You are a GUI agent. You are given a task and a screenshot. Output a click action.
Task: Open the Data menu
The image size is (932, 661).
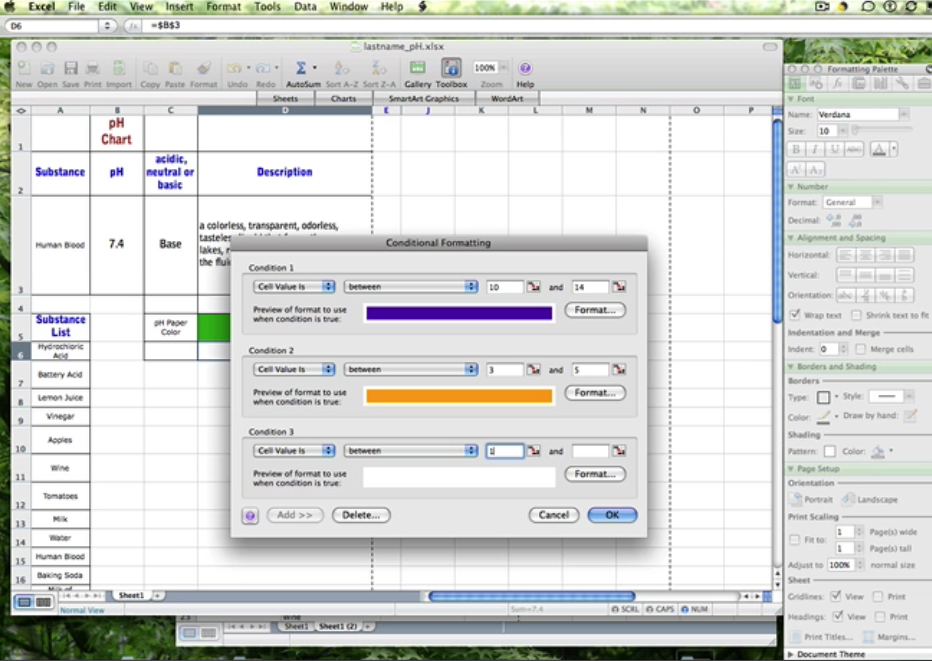[304, 6]
